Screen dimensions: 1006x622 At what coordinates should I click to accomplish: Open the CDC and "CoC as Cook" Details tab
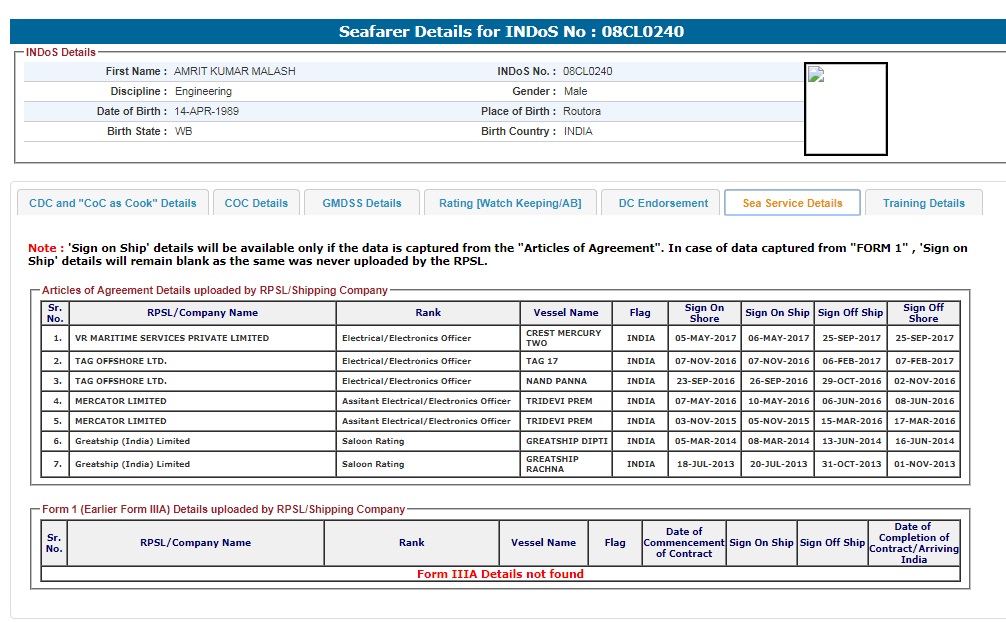pyautogui.click(x=113, y=203)
